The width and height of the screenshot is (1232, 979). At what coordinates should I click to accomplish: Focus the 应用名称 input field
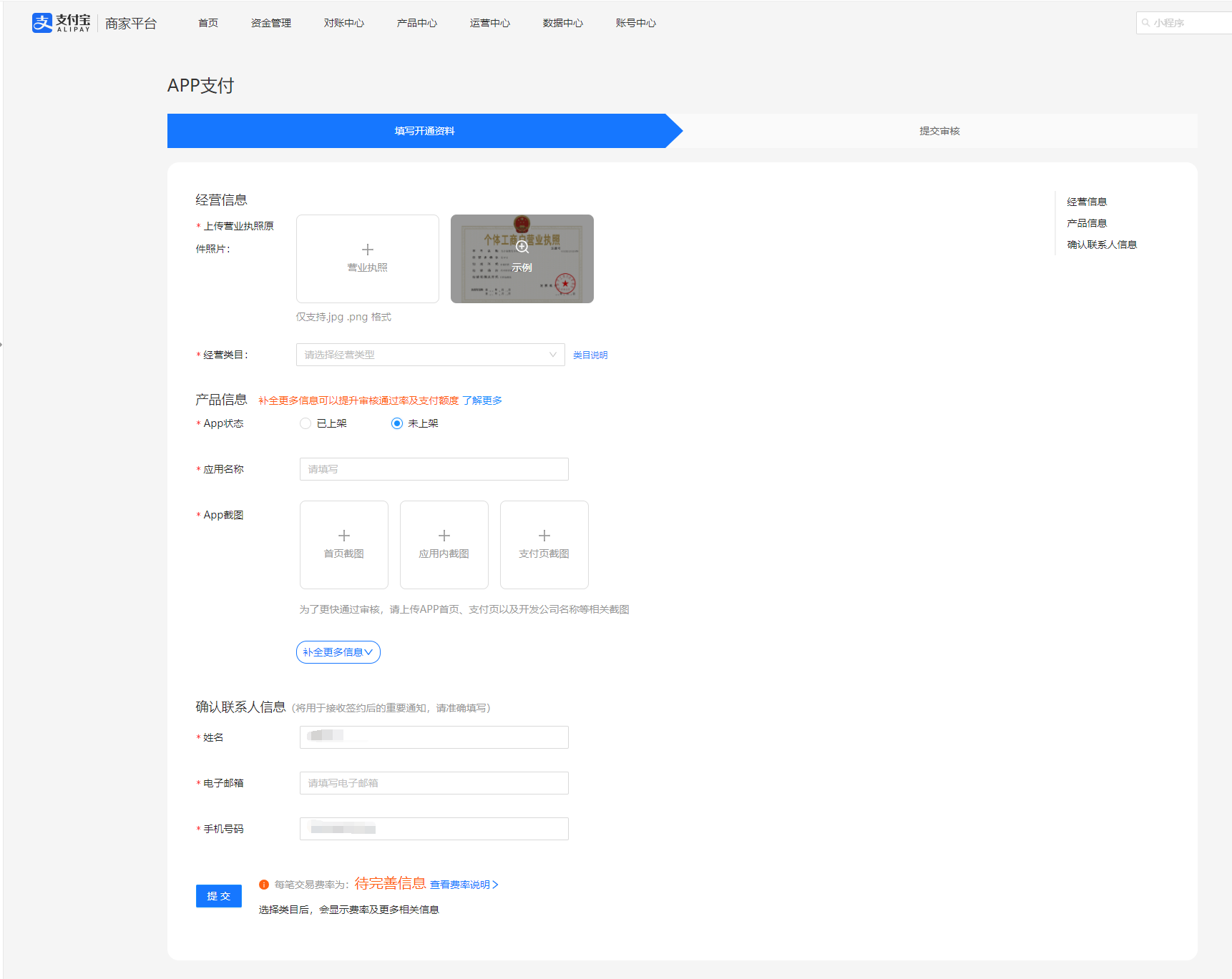[434, 469]
